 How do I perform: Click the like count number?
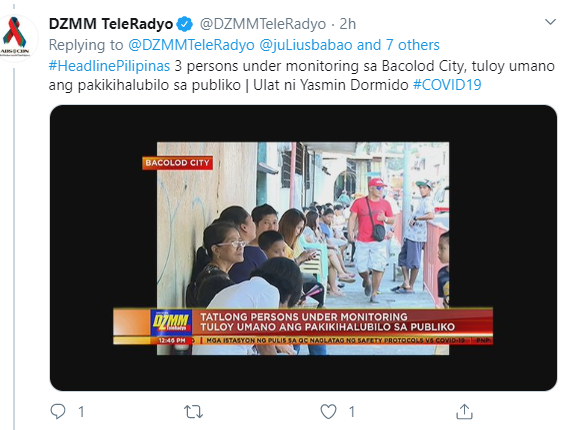352,412
